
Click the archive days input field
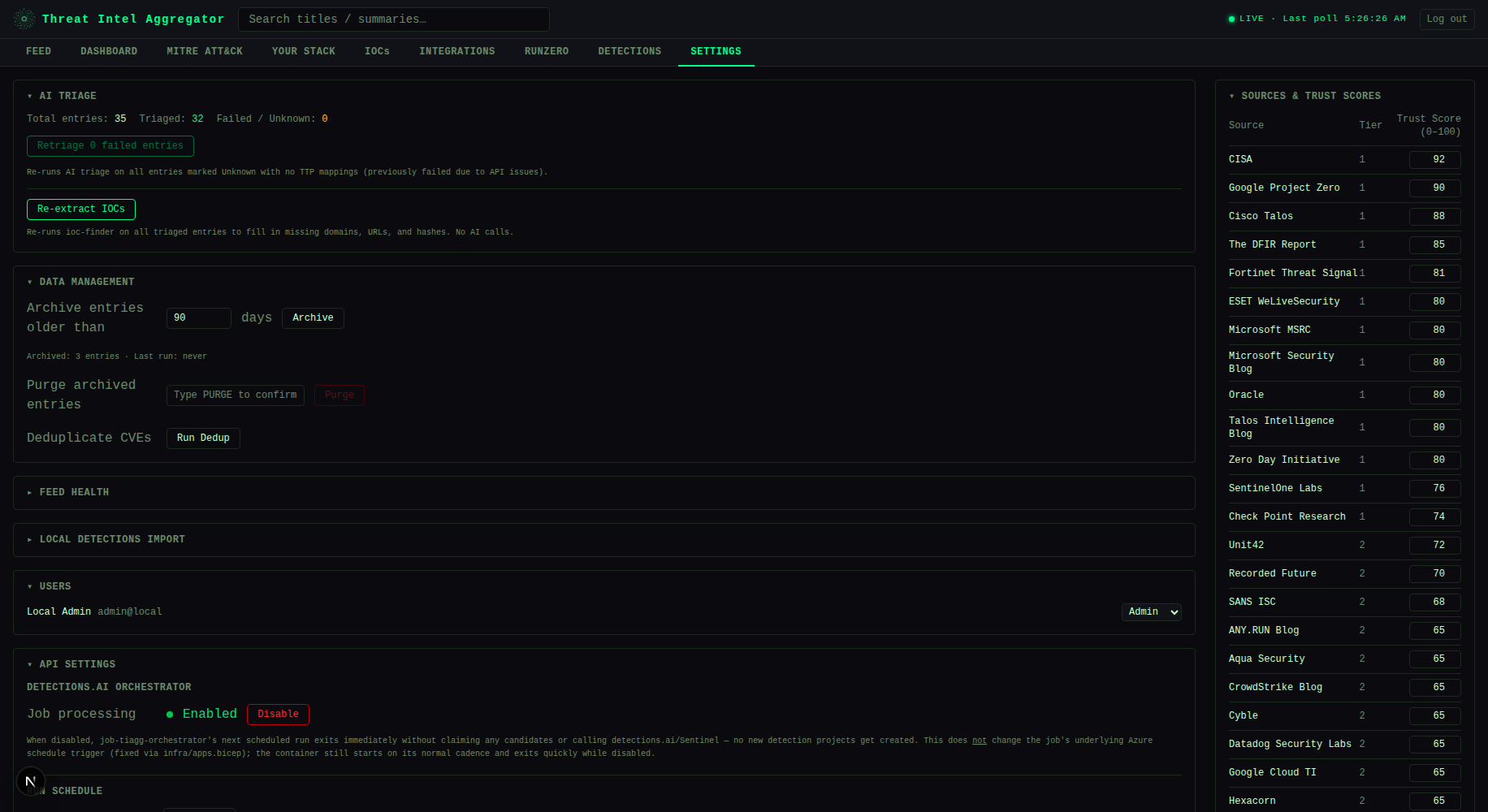(199, 318)
